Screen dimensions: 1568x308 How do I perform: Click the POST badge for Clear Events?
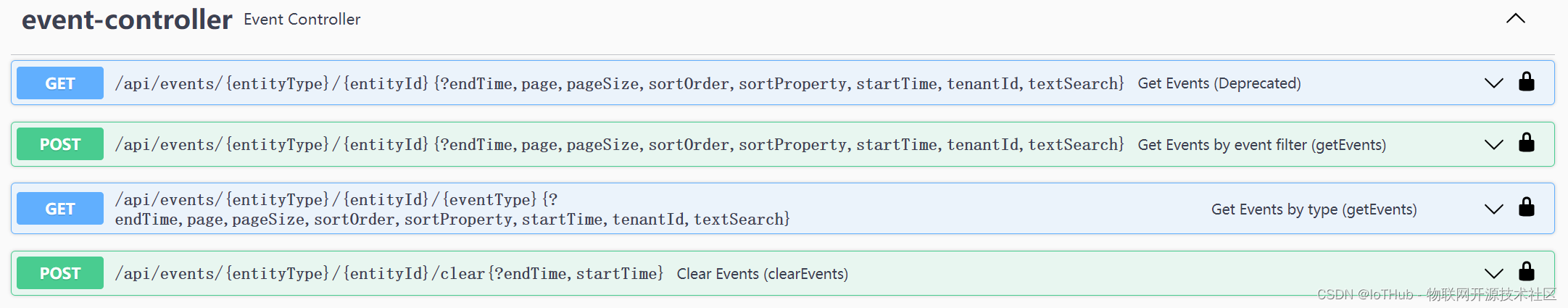click(x=60, y=273)
